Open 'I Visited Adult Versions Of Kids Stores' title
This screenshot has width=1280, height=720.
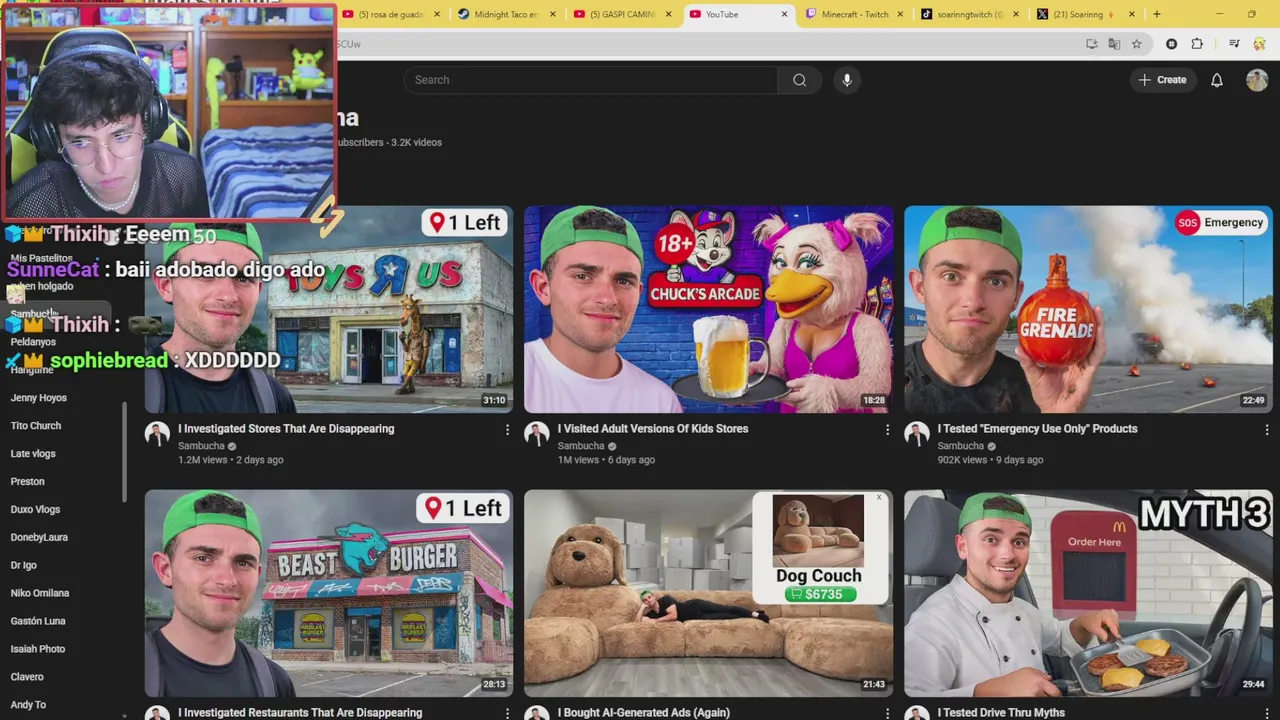tap(653, 429)
